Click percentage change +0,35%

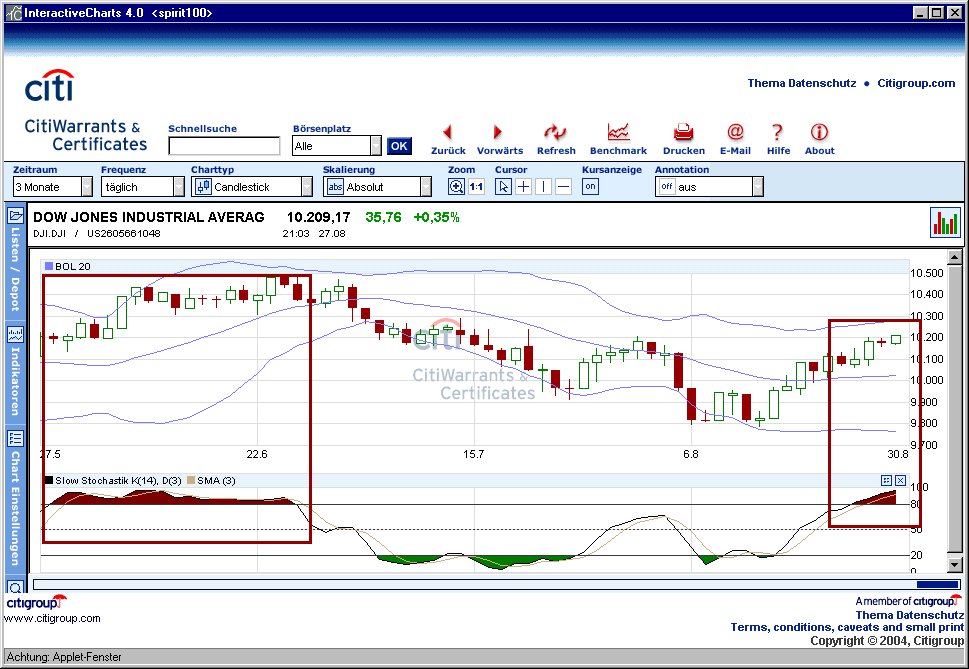(x=436, y=217)
